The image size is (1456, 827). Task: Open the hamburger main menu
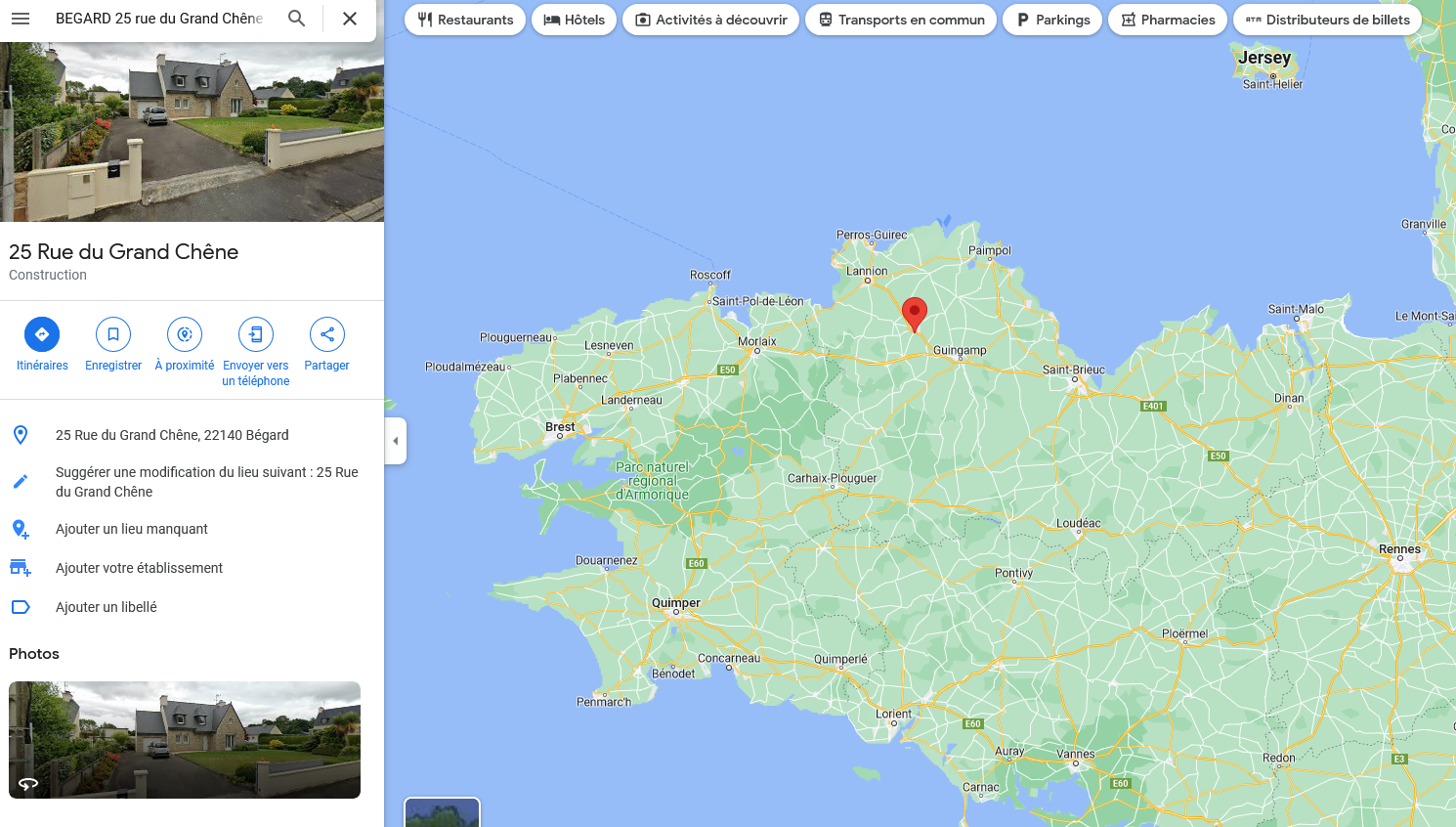click(x=21, y=19)
